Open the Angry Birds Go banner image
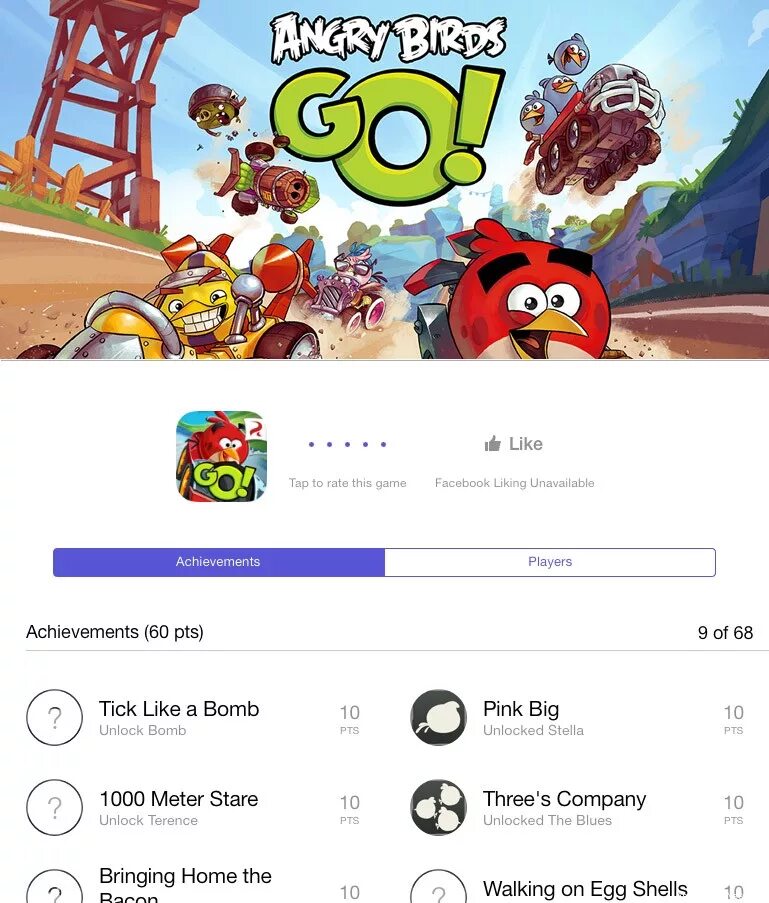The height and width of the screenshot is (903, 769). pyautogui.click(x=384, y=180)
